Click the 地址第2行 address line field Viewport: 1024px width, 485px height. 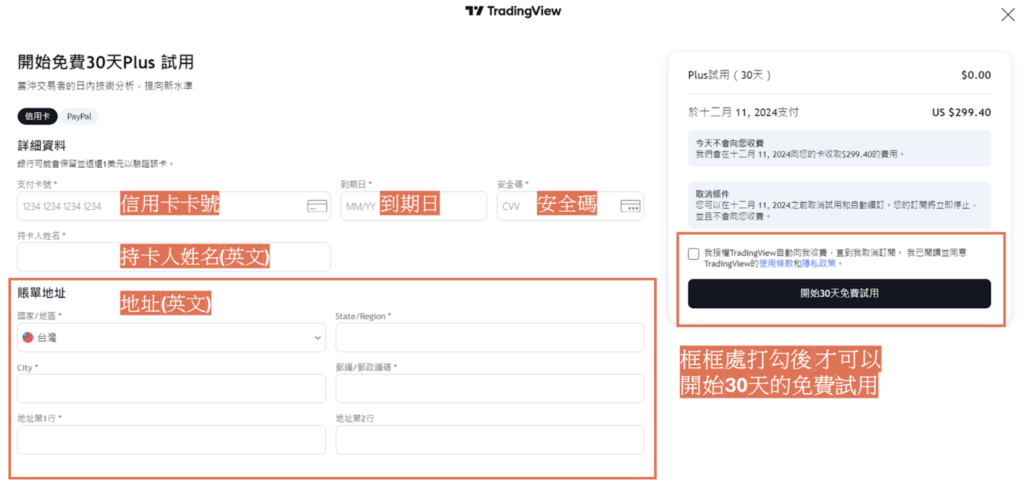(490, 440)
